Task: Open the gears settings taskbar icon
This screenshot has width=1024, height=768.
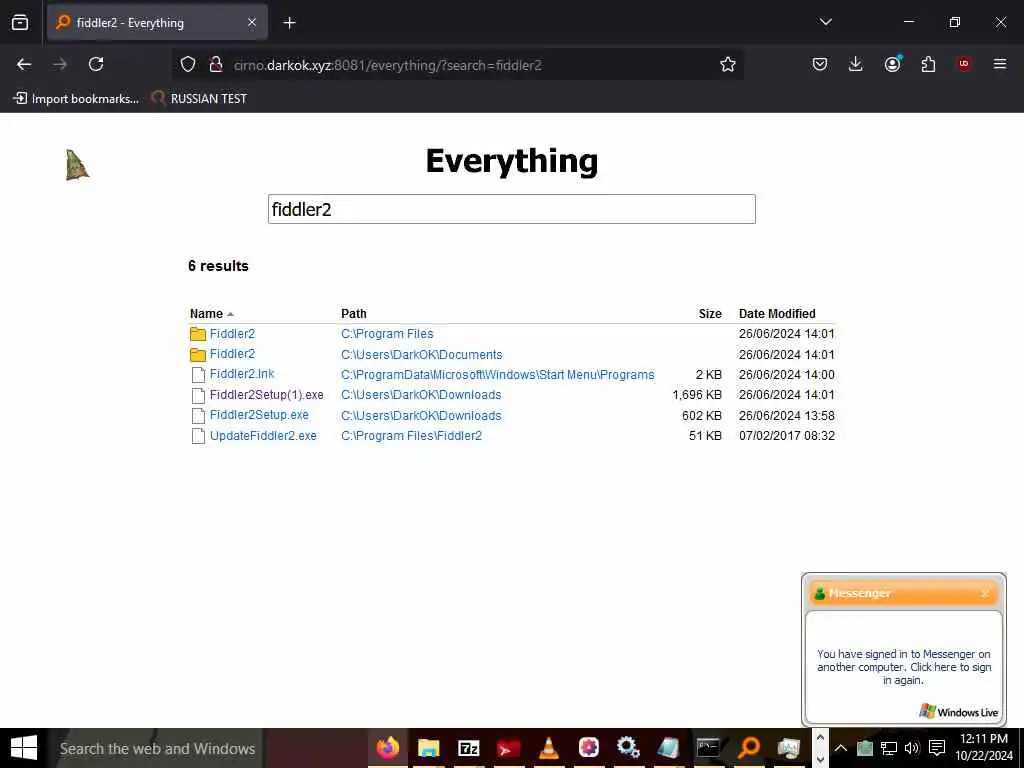Action: [628, 748]
